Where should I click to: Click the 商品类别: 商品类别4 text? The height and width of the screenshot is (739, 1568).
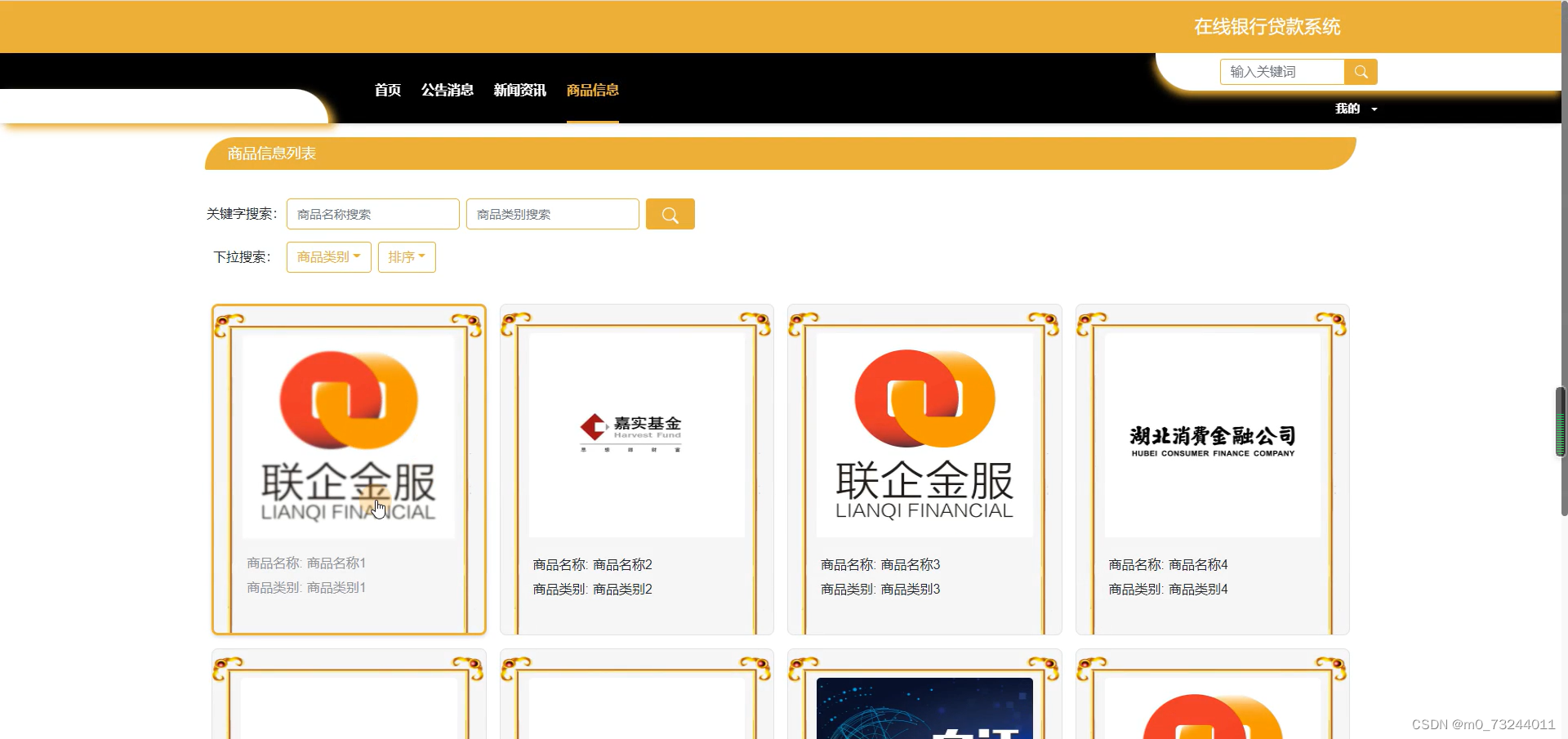point(1169,590)
